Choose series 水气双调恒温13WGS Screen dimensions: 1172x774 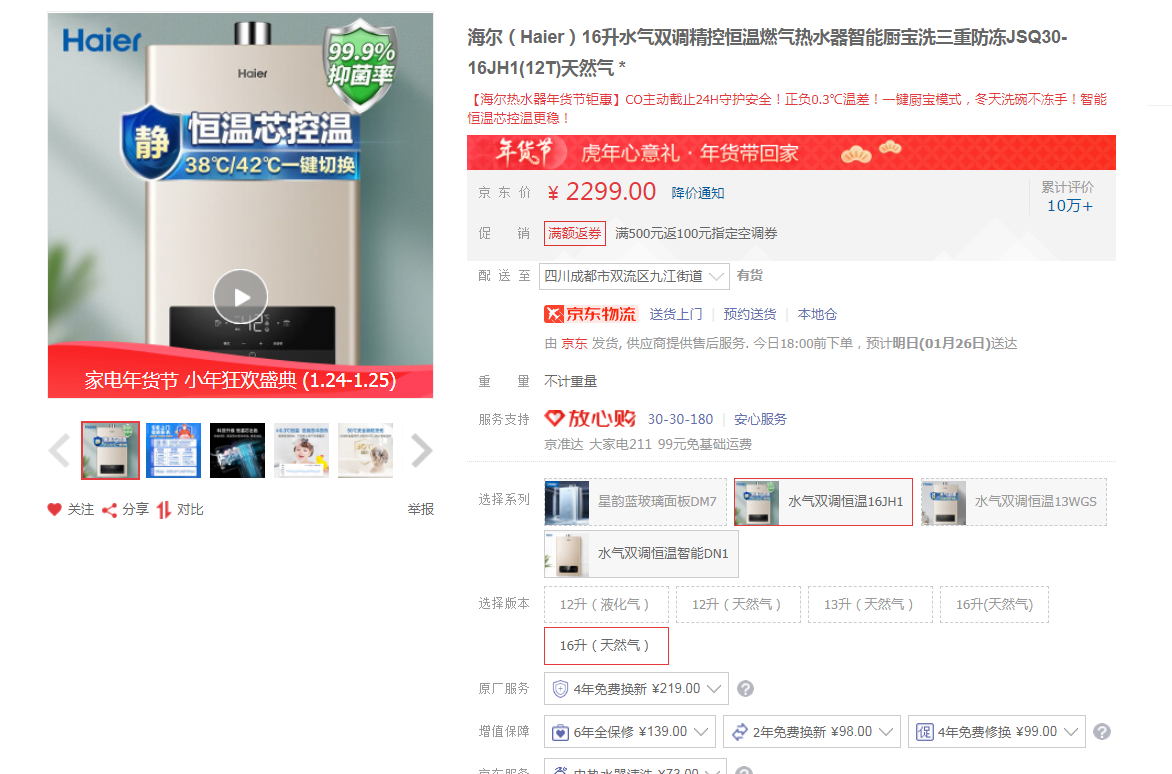pyautogui.click(x=1014, y=502)
